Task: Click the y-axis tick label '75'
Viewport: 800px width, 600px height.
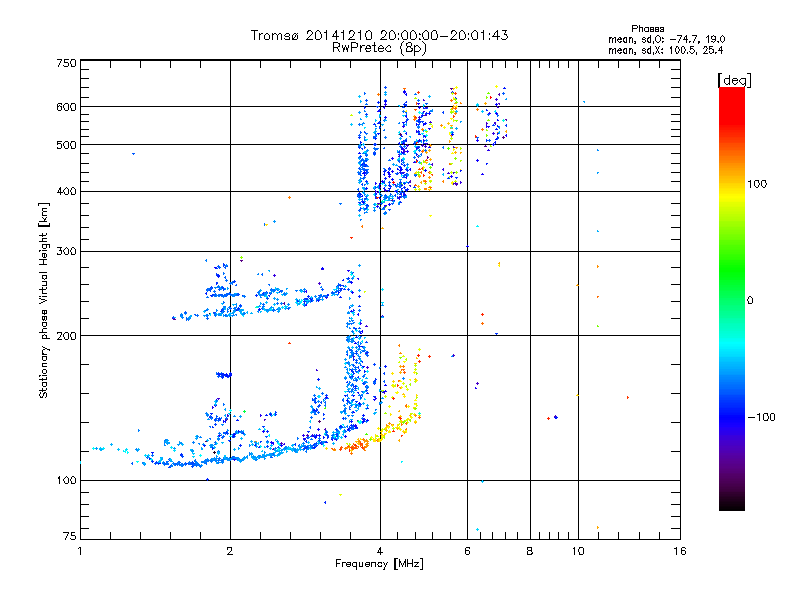Action: click(x=70, y=536)
